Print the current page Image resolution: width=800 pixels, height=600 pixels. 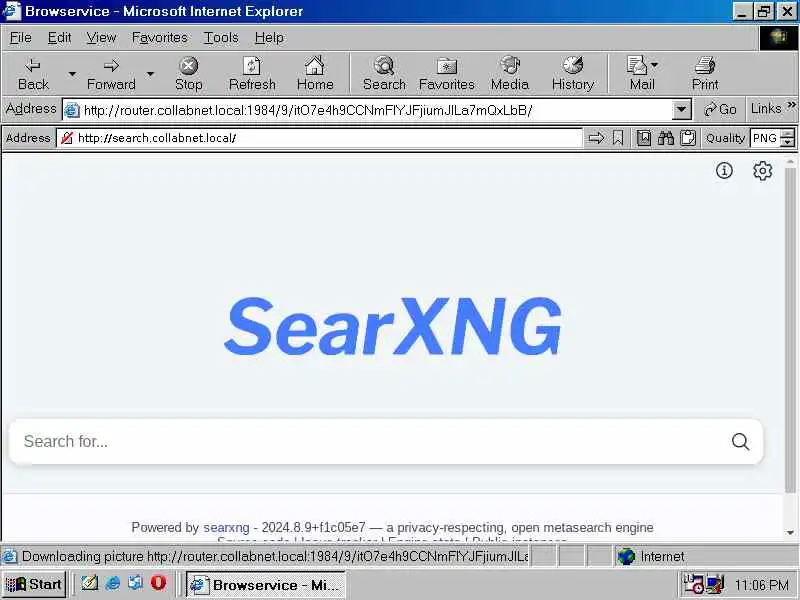tap(705, 74)
